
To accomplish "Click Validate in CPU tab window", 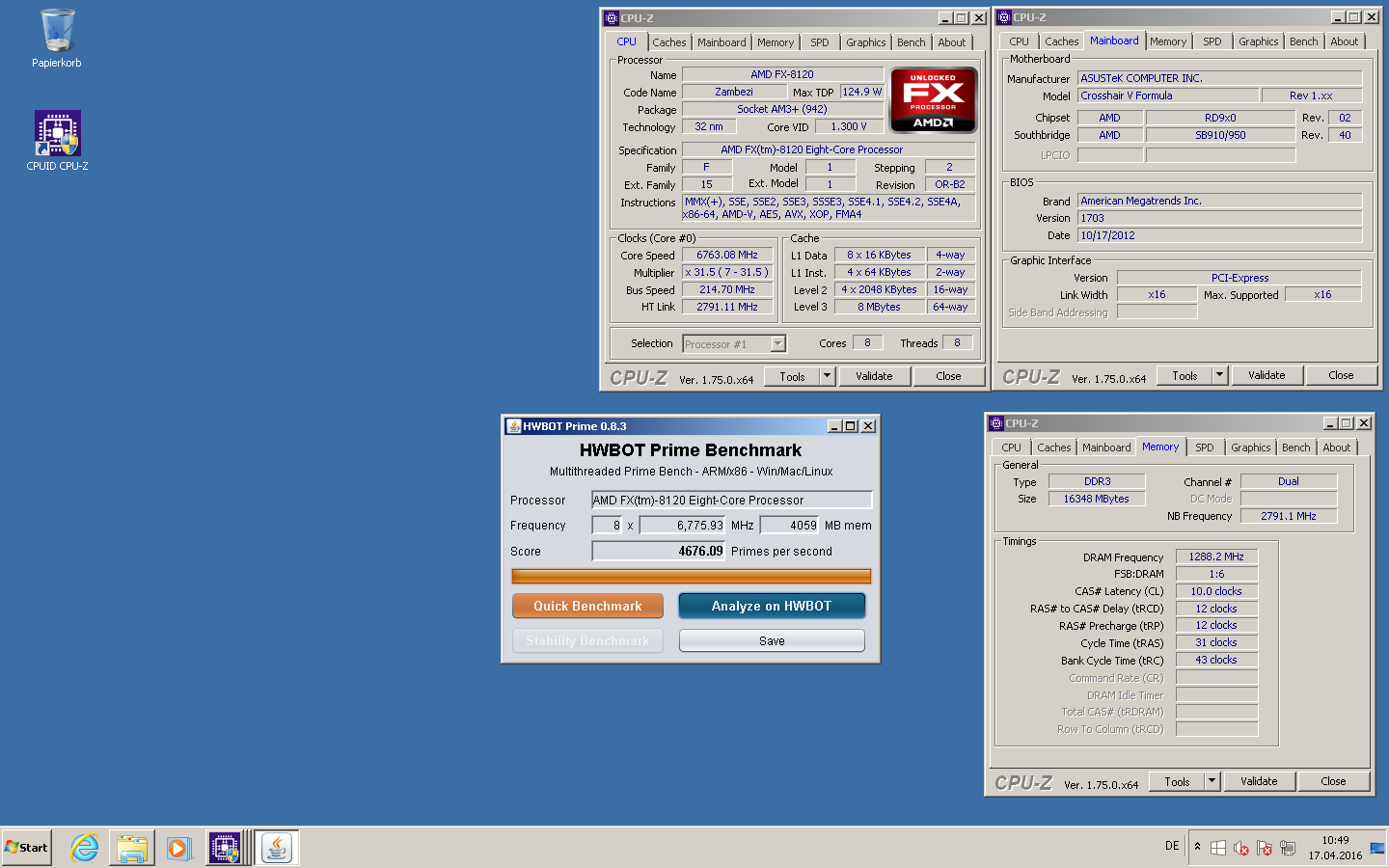I will point(874,376).
